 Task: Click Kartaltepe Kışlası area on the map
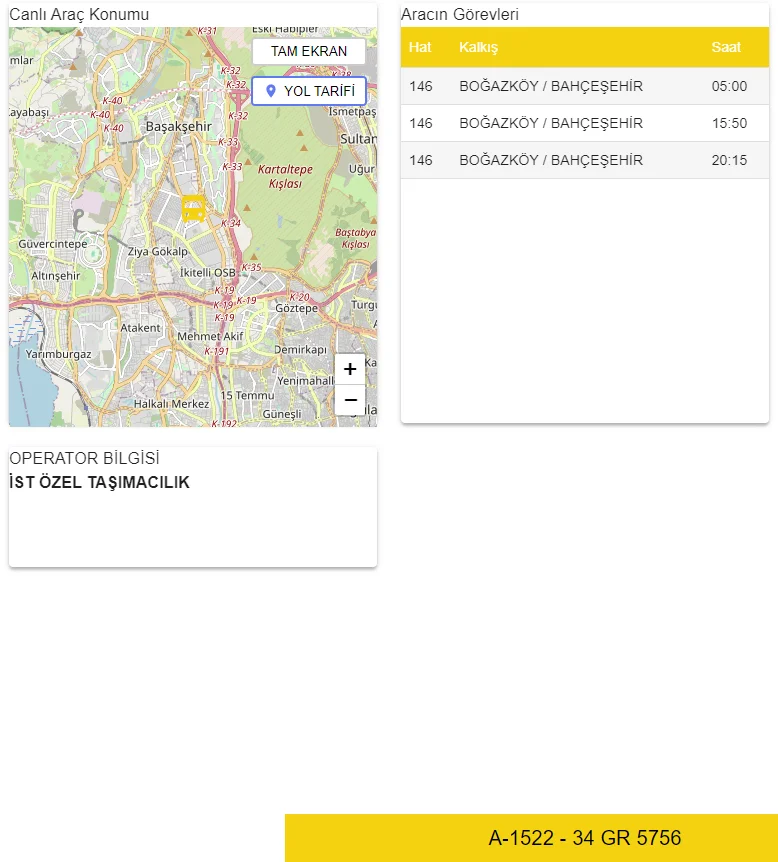coord(285,176)
